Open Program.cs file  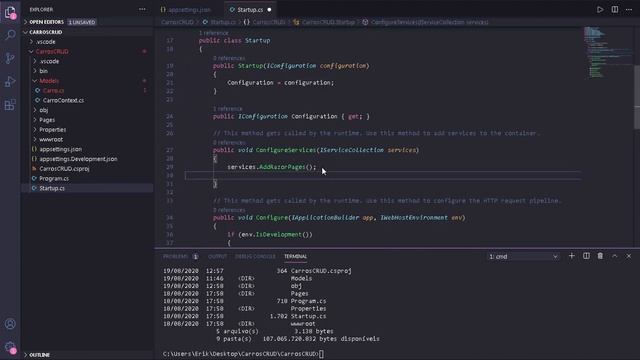(x=87, y=179)
